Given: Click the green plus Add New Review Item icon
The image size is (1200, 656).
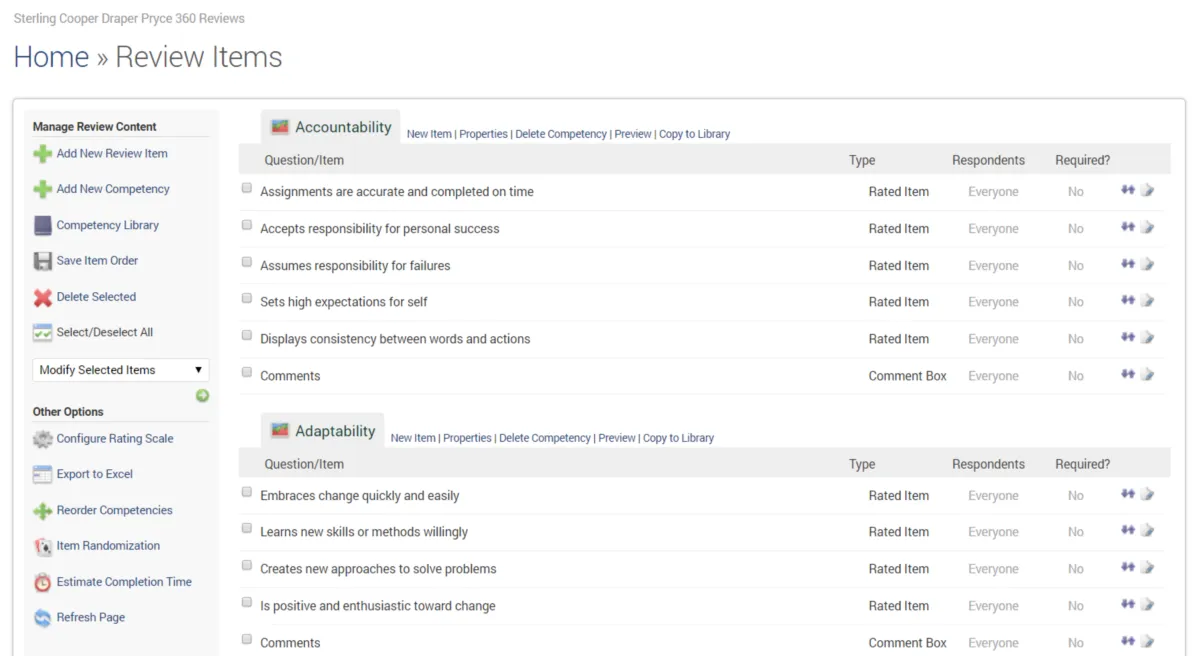Looking at the screenshot, I should (x=42, y=154).
